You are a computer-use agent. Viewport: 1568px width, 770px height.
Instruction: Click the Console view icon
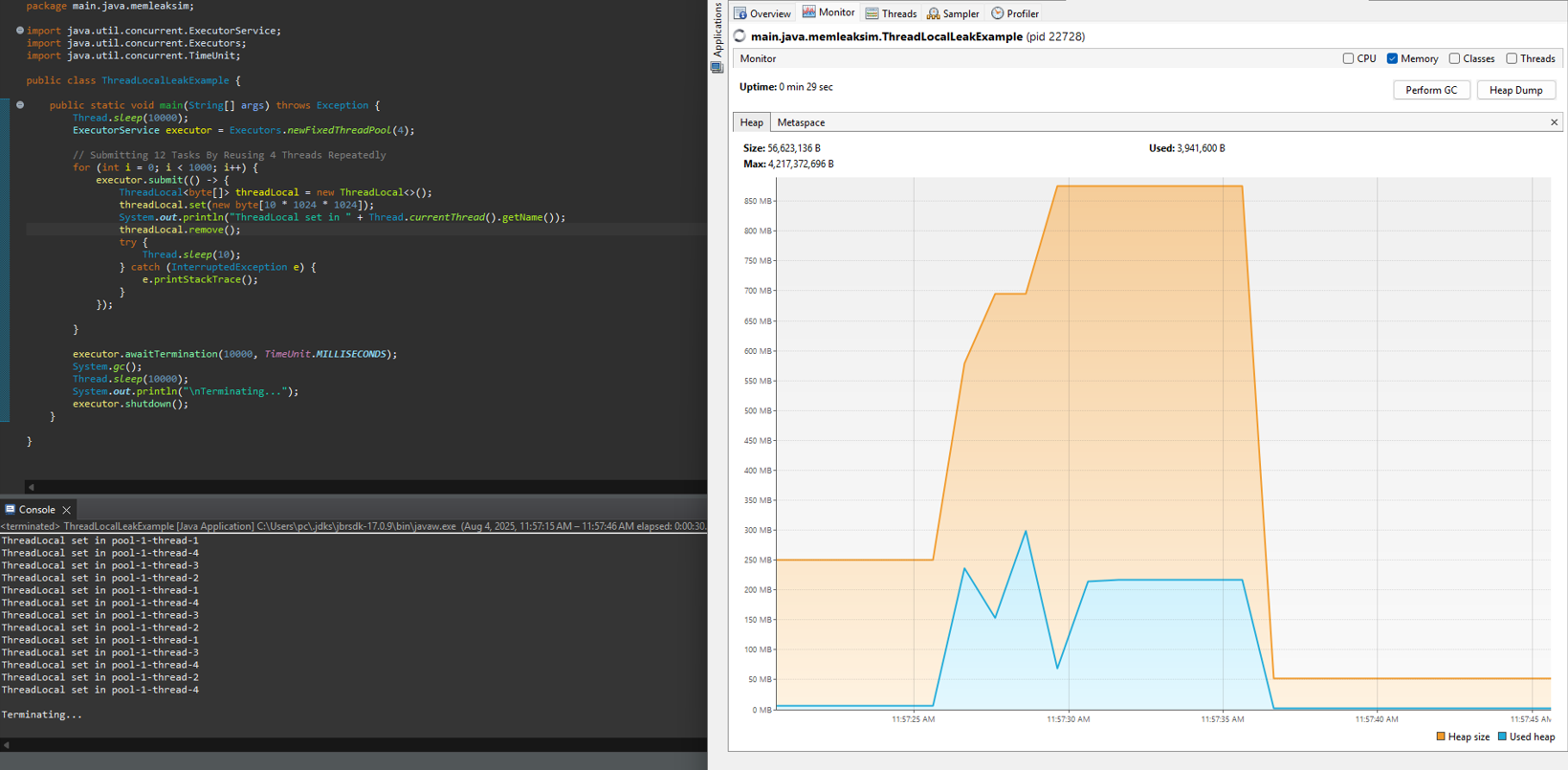tap(11, 510)
